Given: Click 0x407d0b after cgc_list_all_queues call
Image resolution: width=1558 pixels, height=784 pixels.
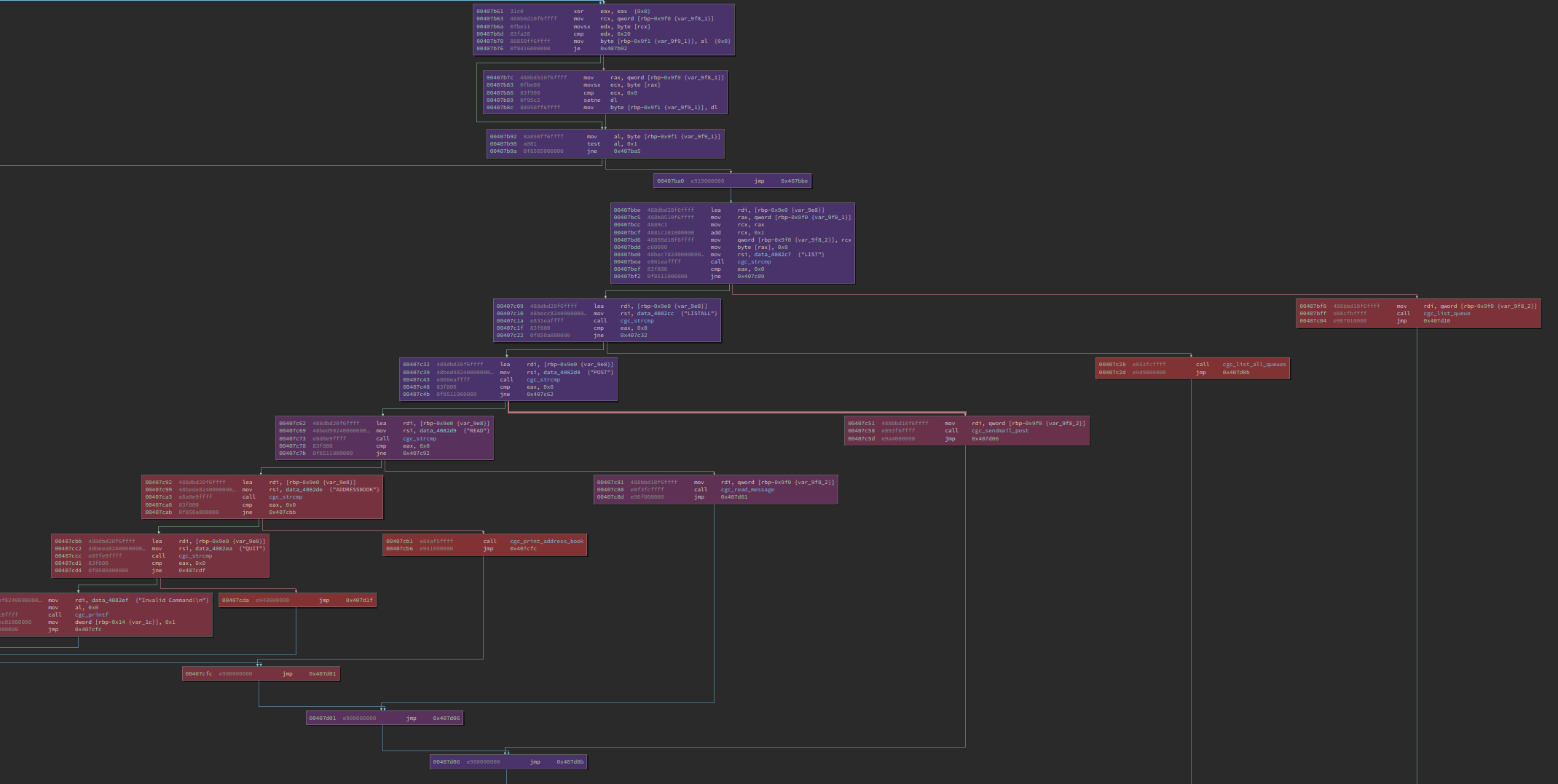Looking at the screenshot, I should coord(1236,373).
